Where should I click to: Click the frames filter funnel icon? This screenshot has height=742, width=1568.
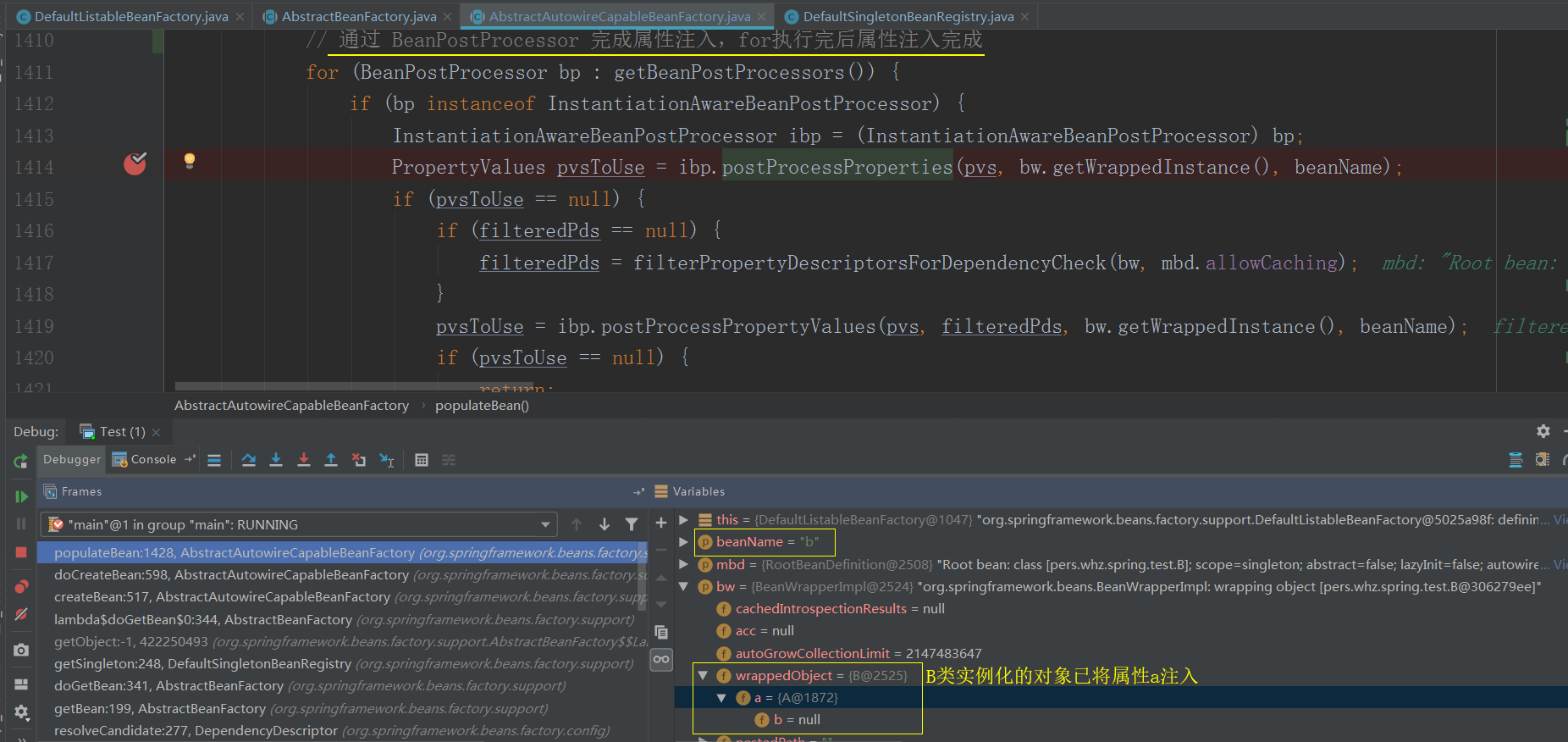click(x=632, y=524)
